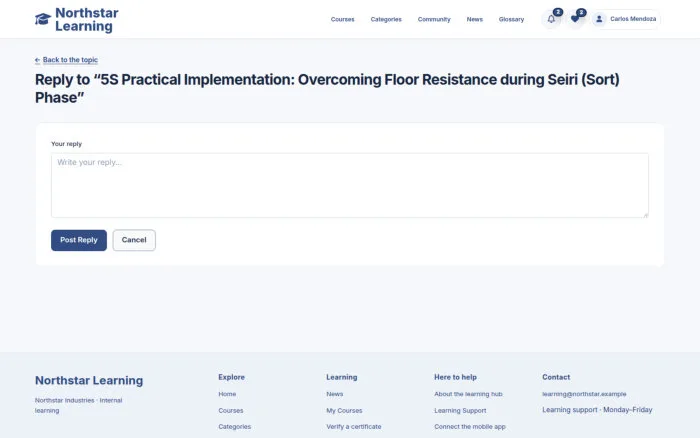Screen dimensions: 700x438
Task: Click Learning support · Monday–Friday text
Action: click(597, 410)
